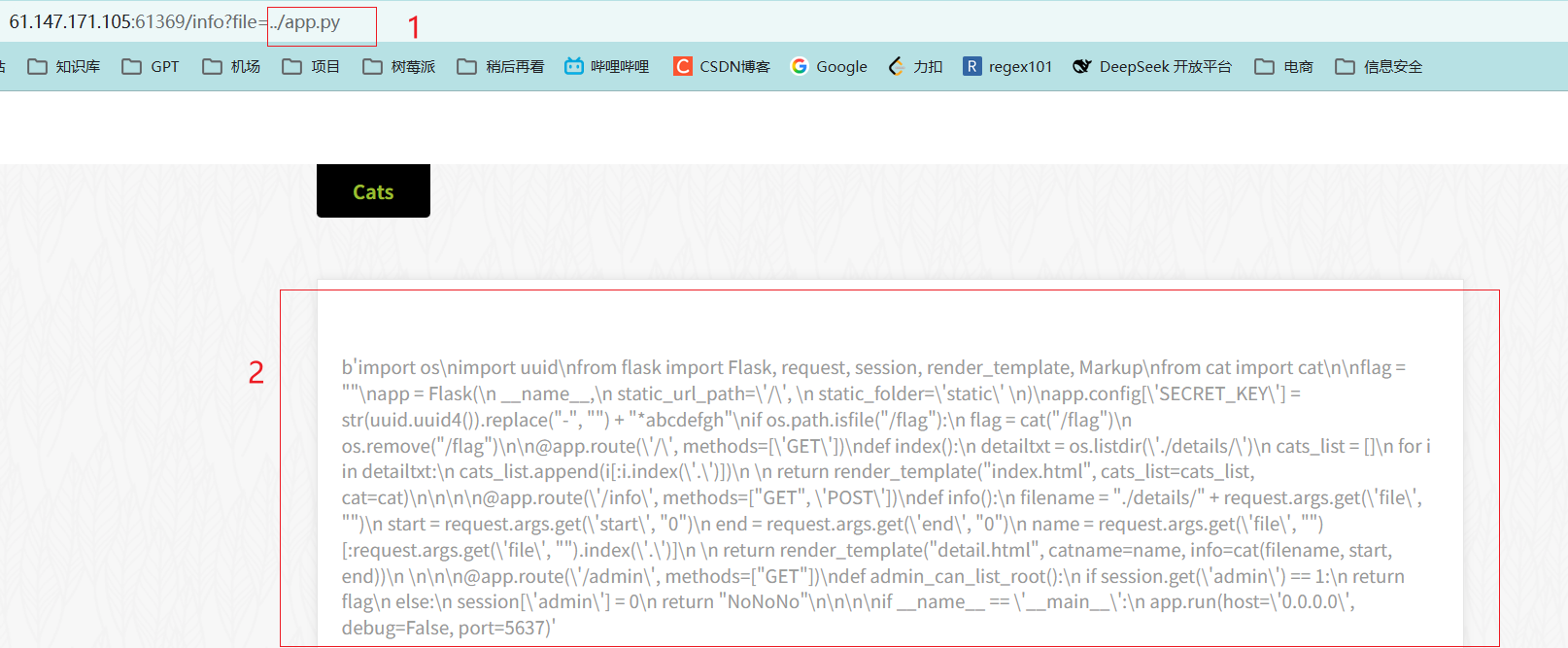Click the app.py source code output text
Screen dimensions: 1568x648
click(886, 497)
